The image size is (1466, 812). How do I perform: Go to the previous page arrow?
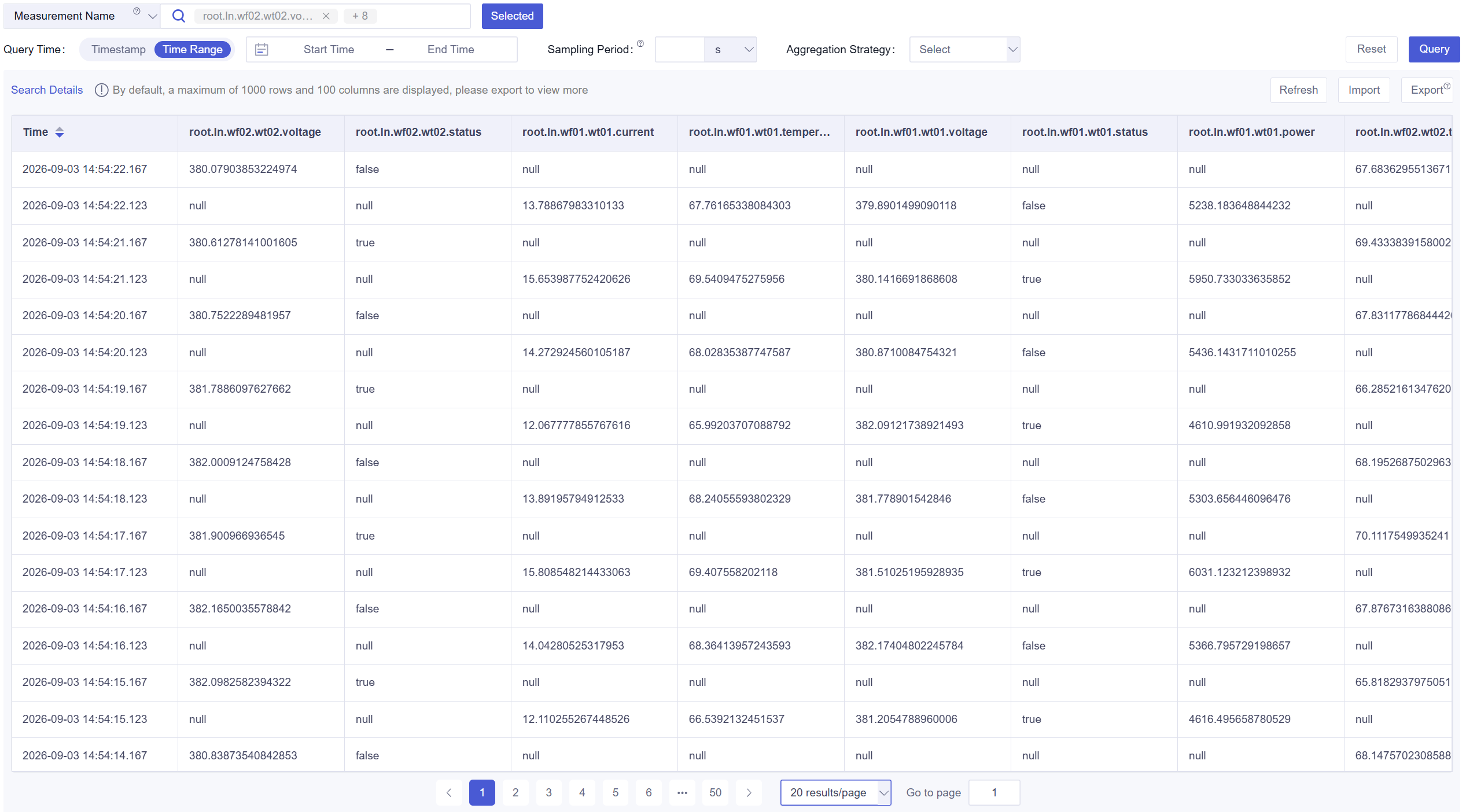tap(449, 793)
